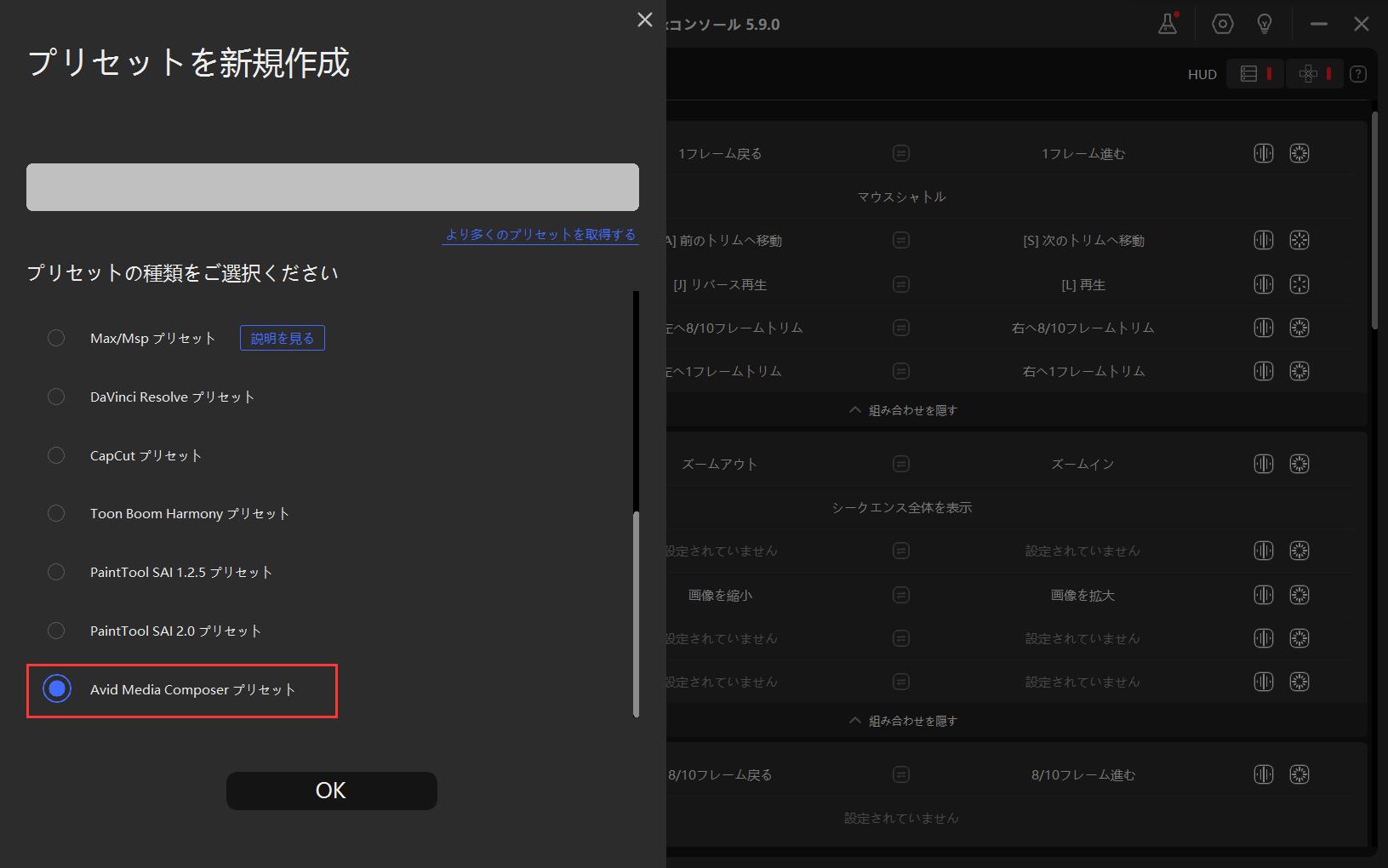
Task: Click the 右へ1フレームトリム assignment
Action: coord(1082,371)
